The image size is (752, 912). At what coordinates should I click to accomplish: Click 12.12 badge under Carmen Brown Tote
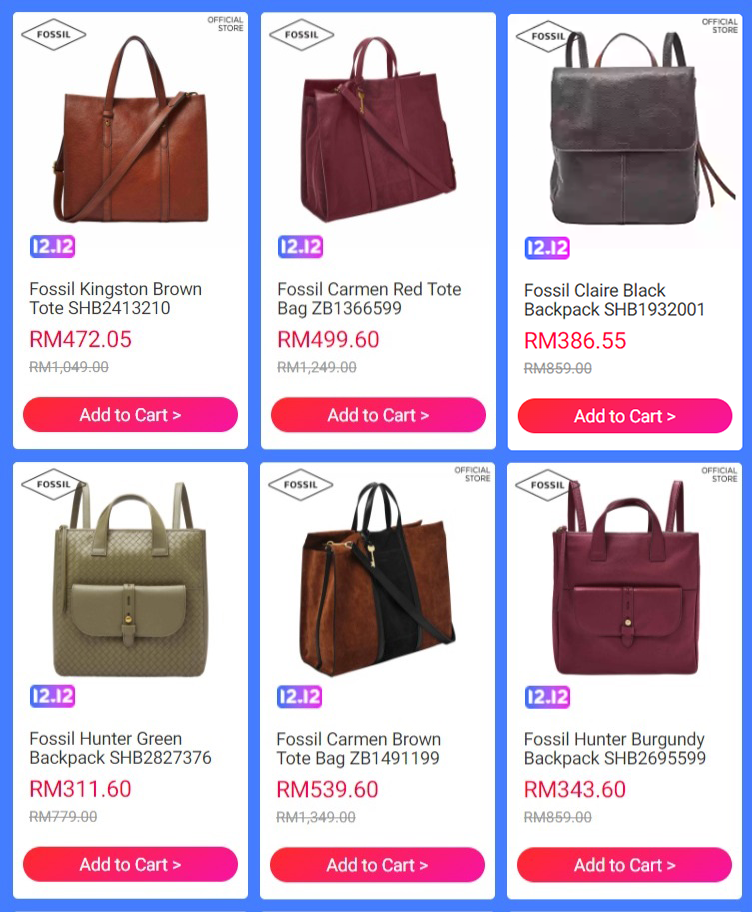click(300, 697)
